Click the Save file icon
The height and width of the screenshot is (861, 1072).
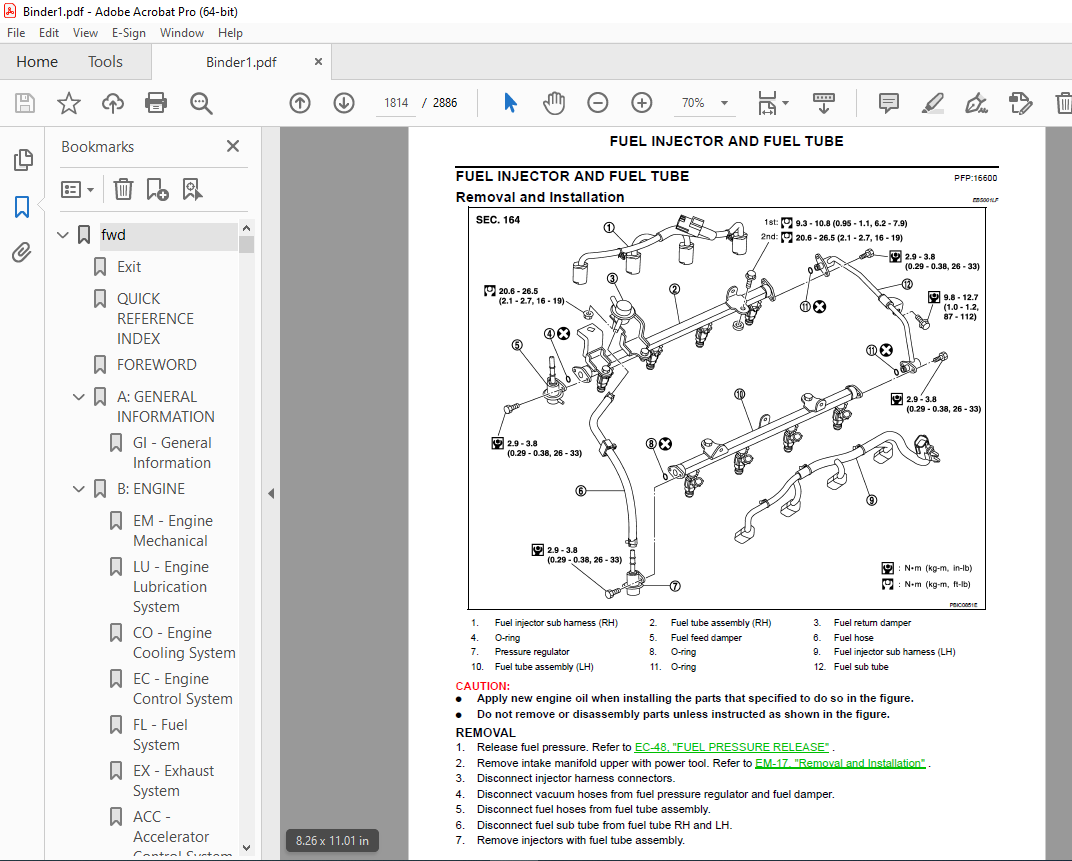pos(25,103)
